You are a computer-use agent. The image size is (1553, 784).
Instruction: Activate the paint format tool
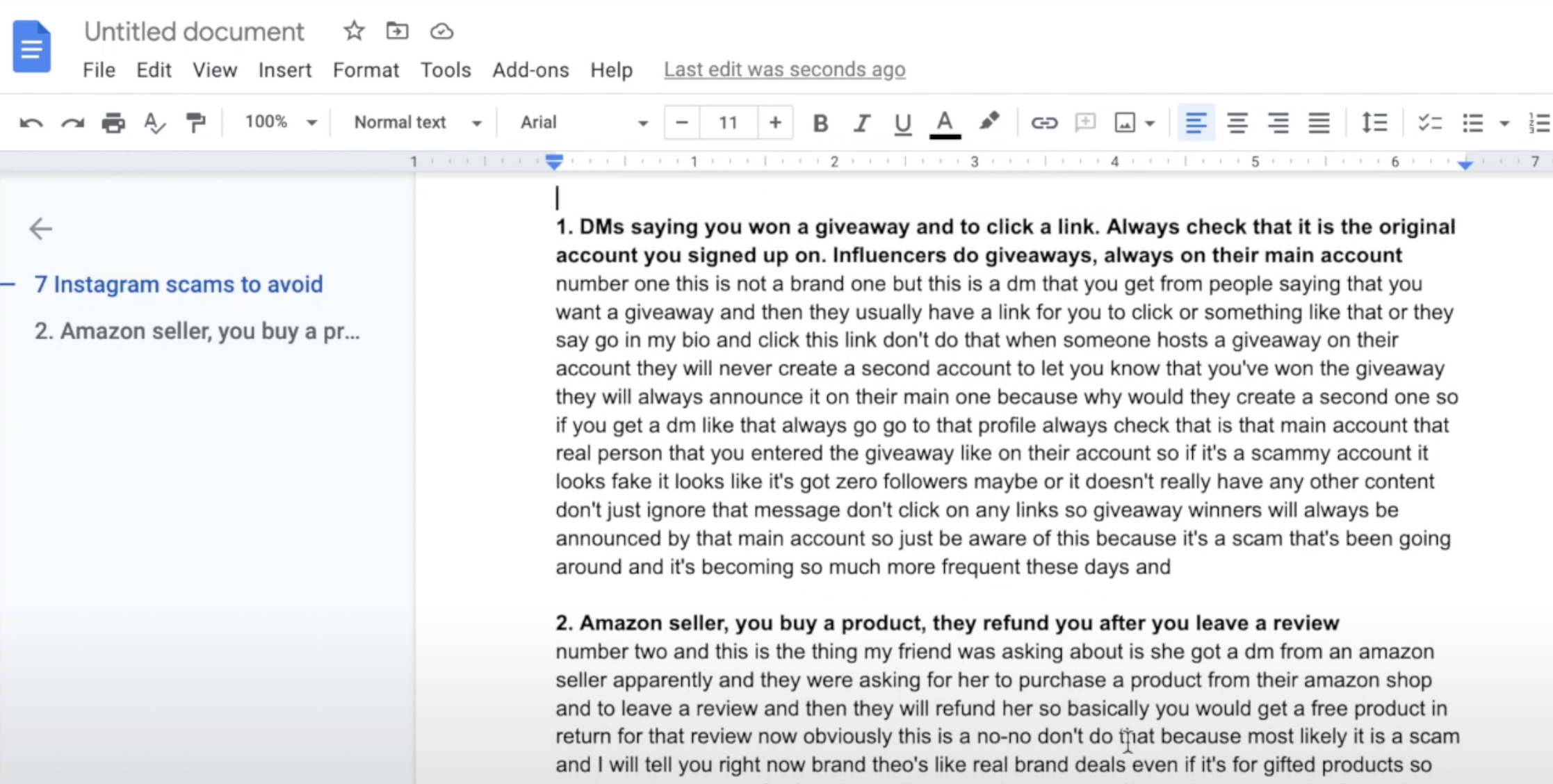tap(196, 123)
